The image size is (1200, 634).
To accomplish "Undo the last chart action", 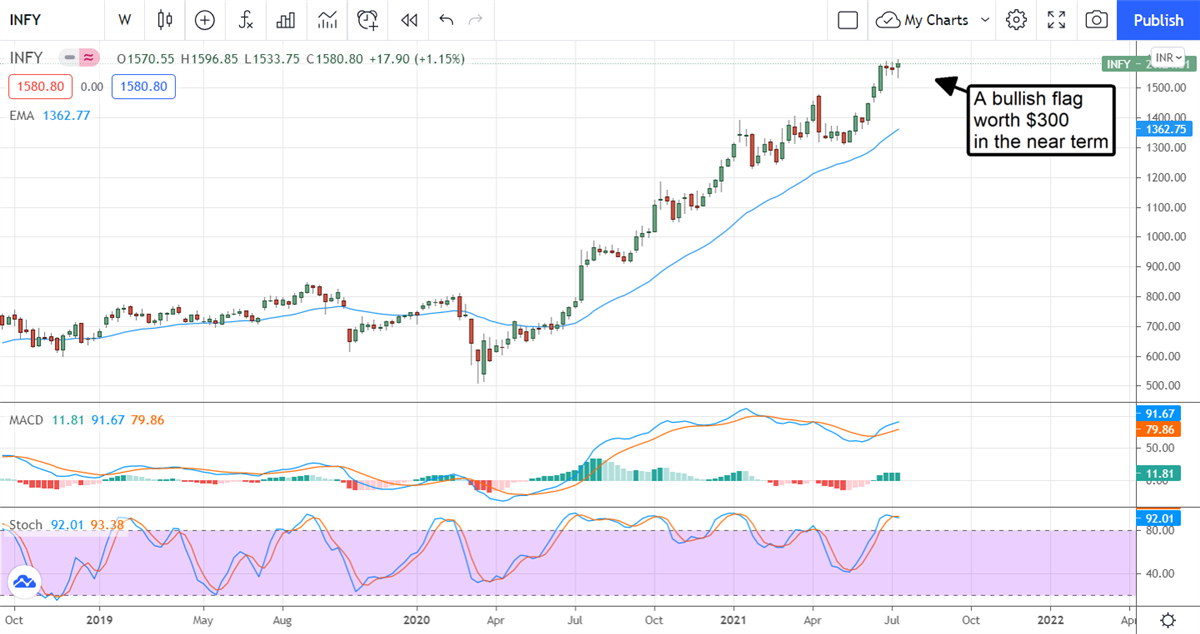I will click(x=446, y=20).
